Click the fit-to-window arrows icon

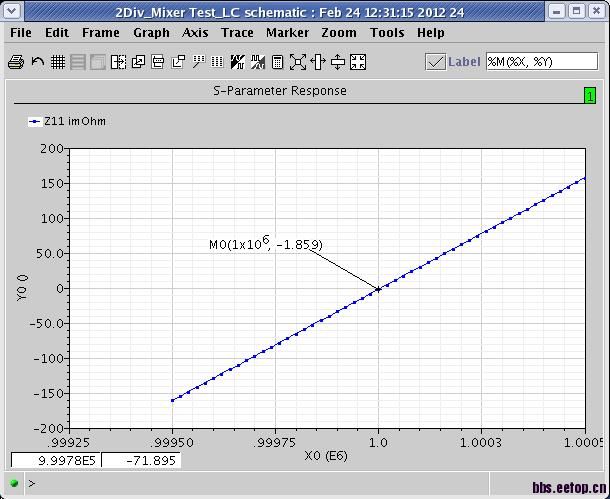pos(358,62)
